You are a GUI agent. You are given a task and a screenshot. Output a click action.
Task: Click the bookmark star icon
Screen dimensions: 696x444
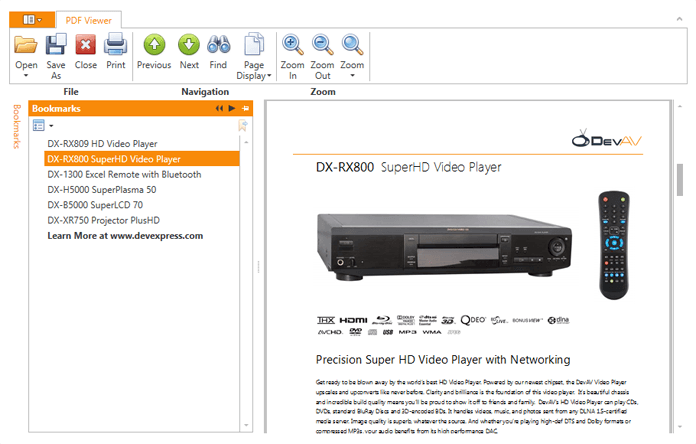click(x=243, y=125)
